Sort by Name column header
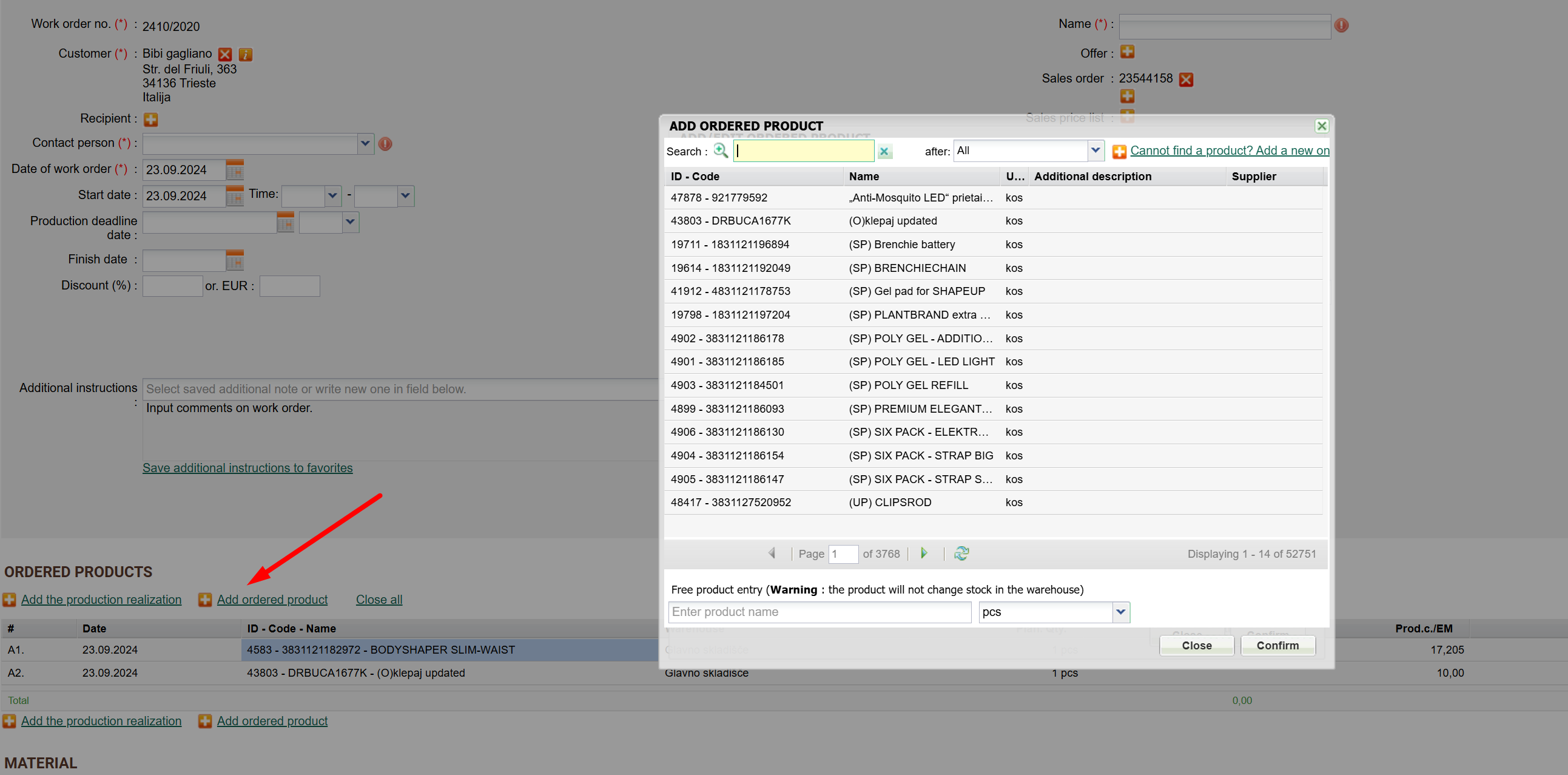This screenshot has width=1568, height=775. tap(863, 177)
